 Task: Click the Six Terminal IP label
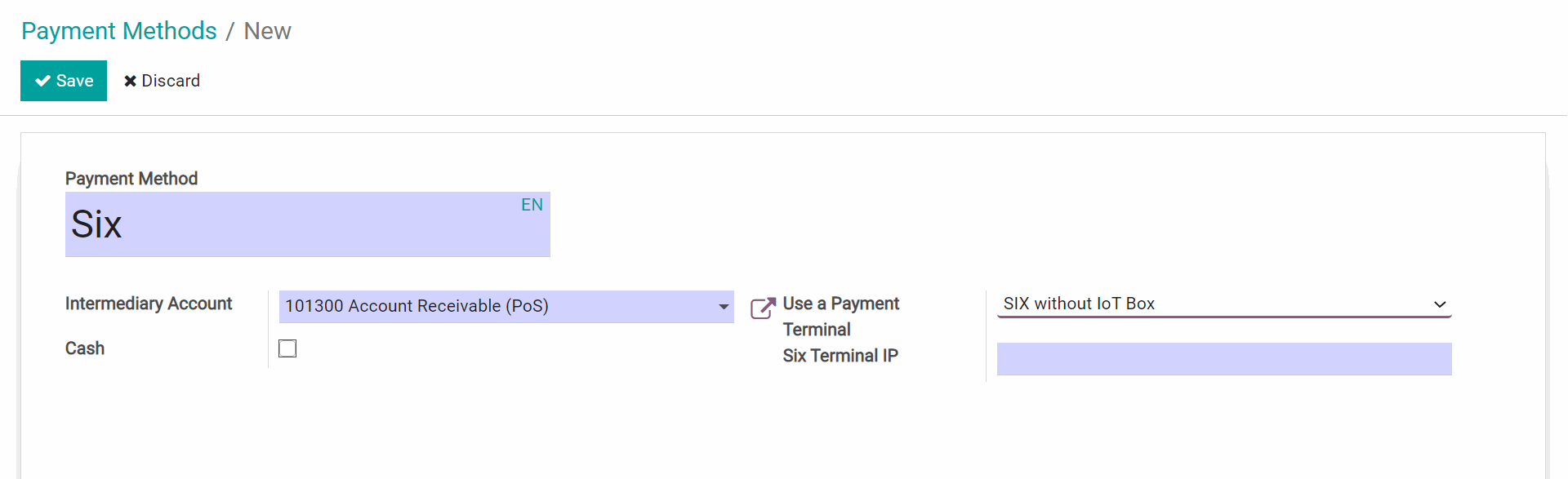[x=840, y=356]
